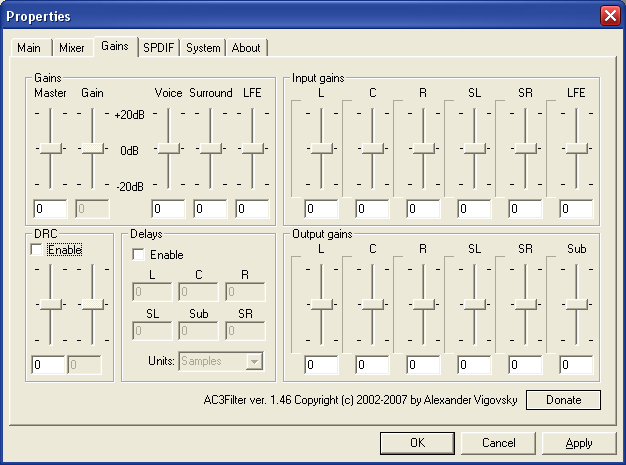Viewport: 626px width, 465px height.
Task: Click the Surround gain value field
Action: pyautogui.click(x=210, y=209)
